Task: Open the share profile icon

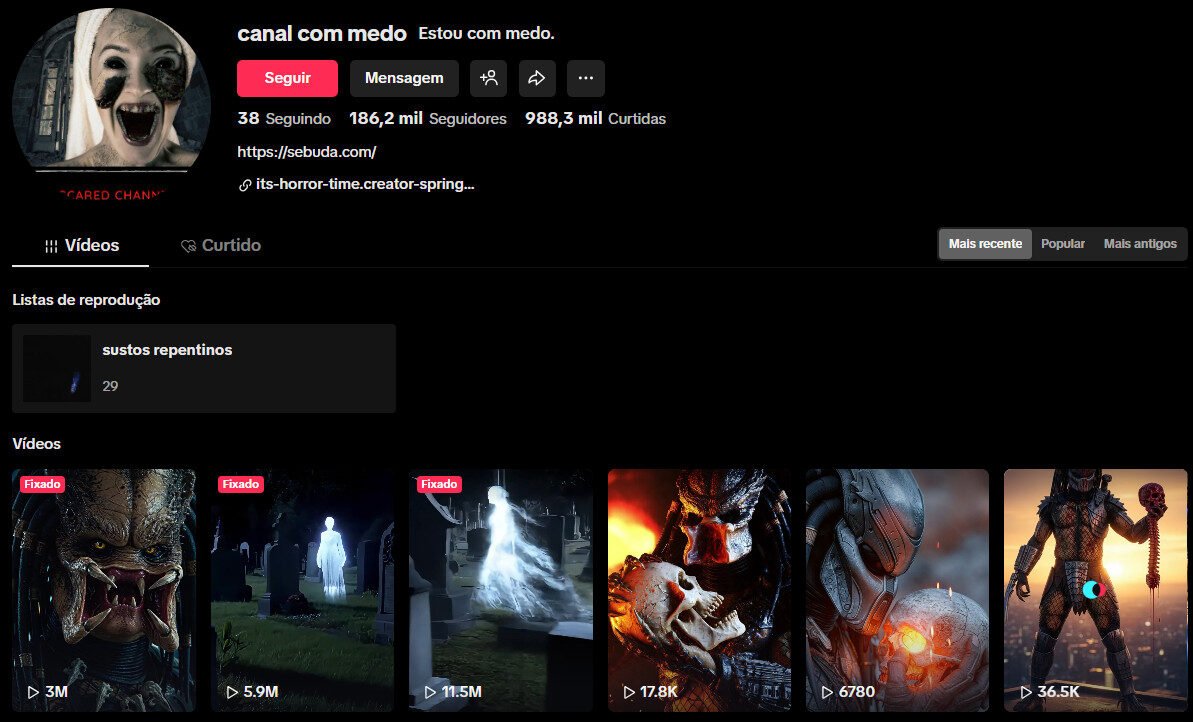Action: tap(537, 78)
